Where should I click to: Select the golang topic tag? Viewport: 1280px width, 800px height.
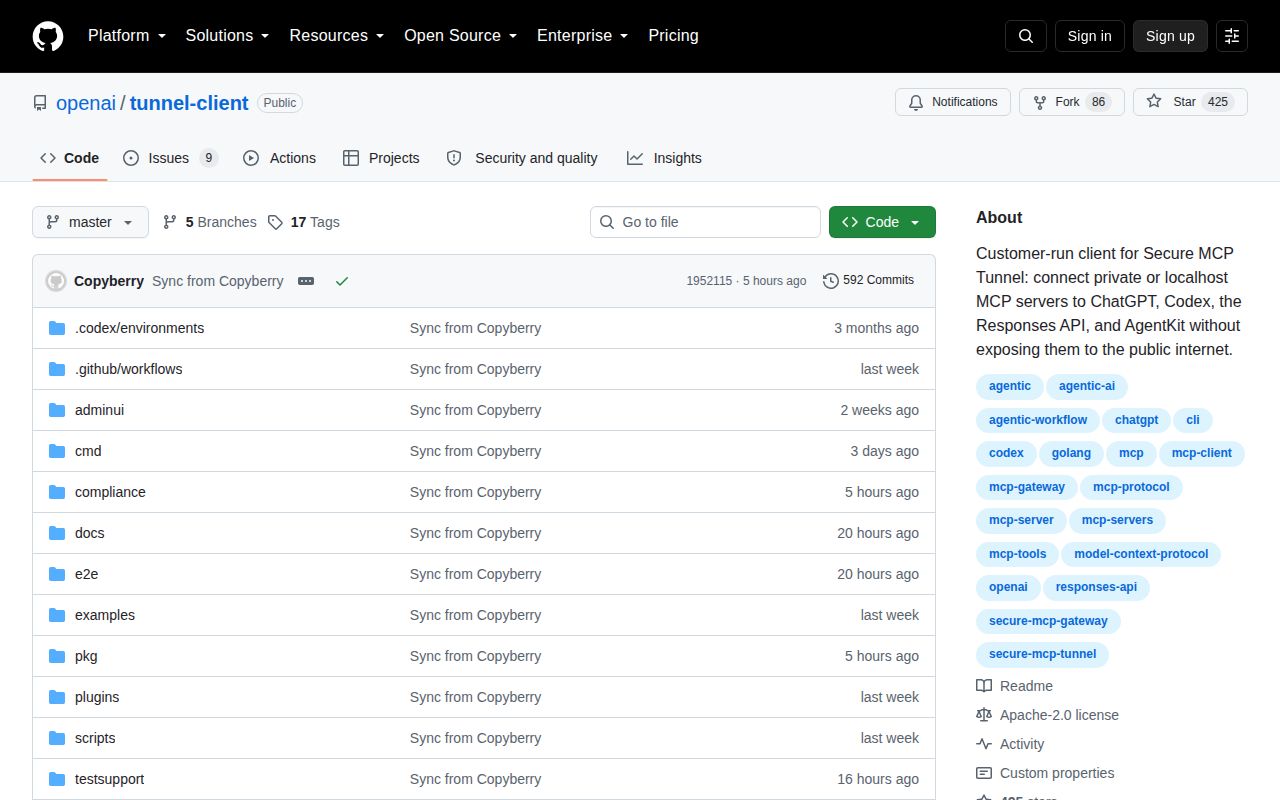[x=1071, y=453]
